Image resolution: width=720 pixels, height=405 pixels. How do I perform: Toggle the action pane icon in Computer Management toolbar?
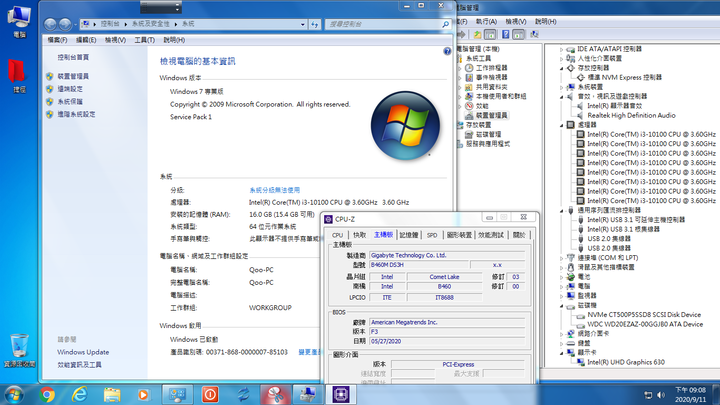click(518, 34)
